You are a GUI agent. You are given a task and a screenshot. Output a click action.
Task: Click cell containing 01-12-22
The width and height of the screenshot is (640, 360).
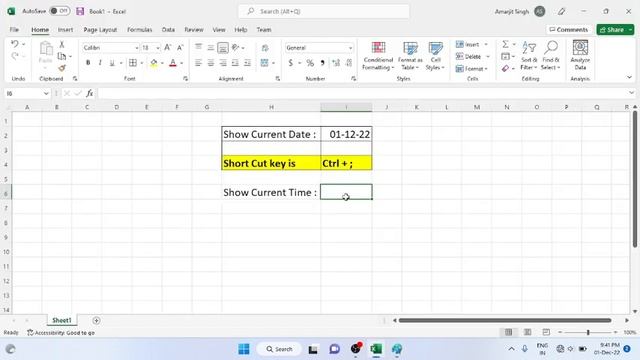coord(346,134)
